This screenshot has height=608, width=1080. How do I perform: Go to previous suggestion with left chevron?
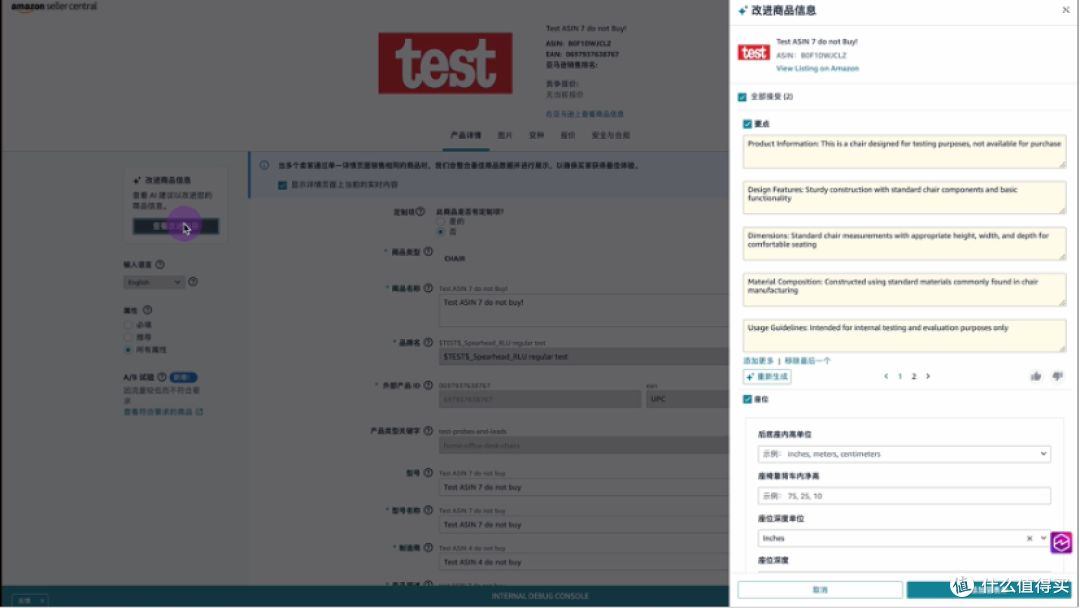[x=886, y=377]
